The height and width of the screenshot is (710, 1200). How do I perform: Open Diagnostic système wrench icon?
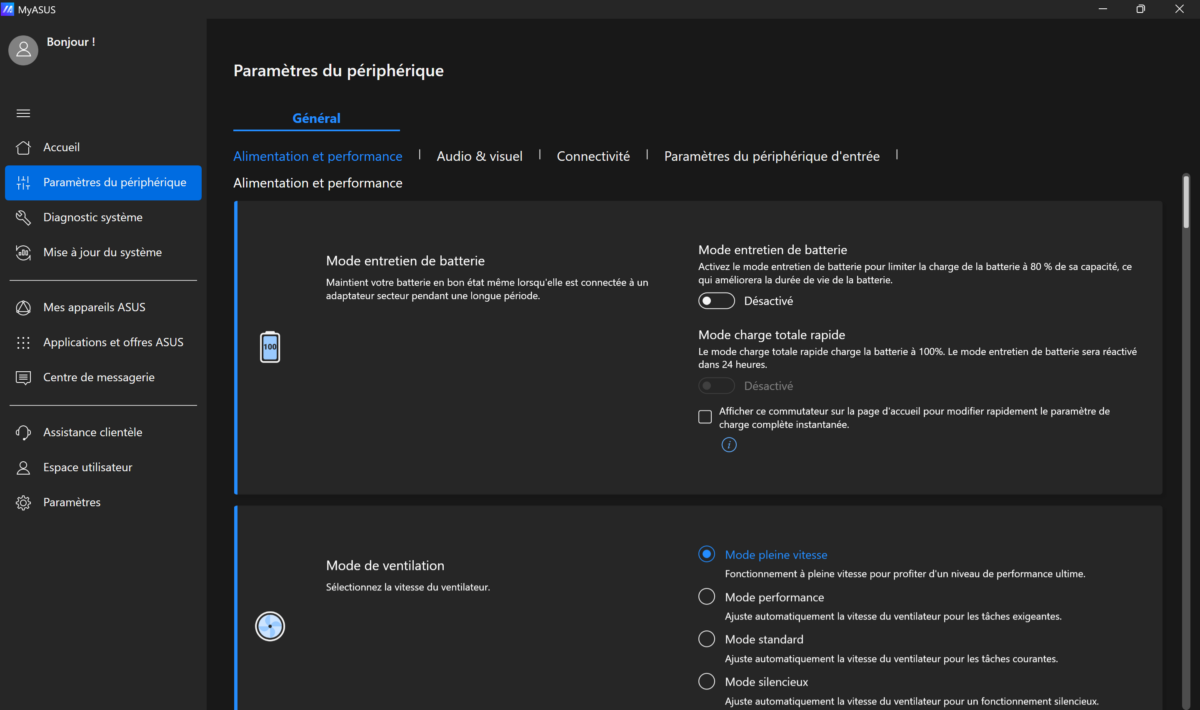23,218
